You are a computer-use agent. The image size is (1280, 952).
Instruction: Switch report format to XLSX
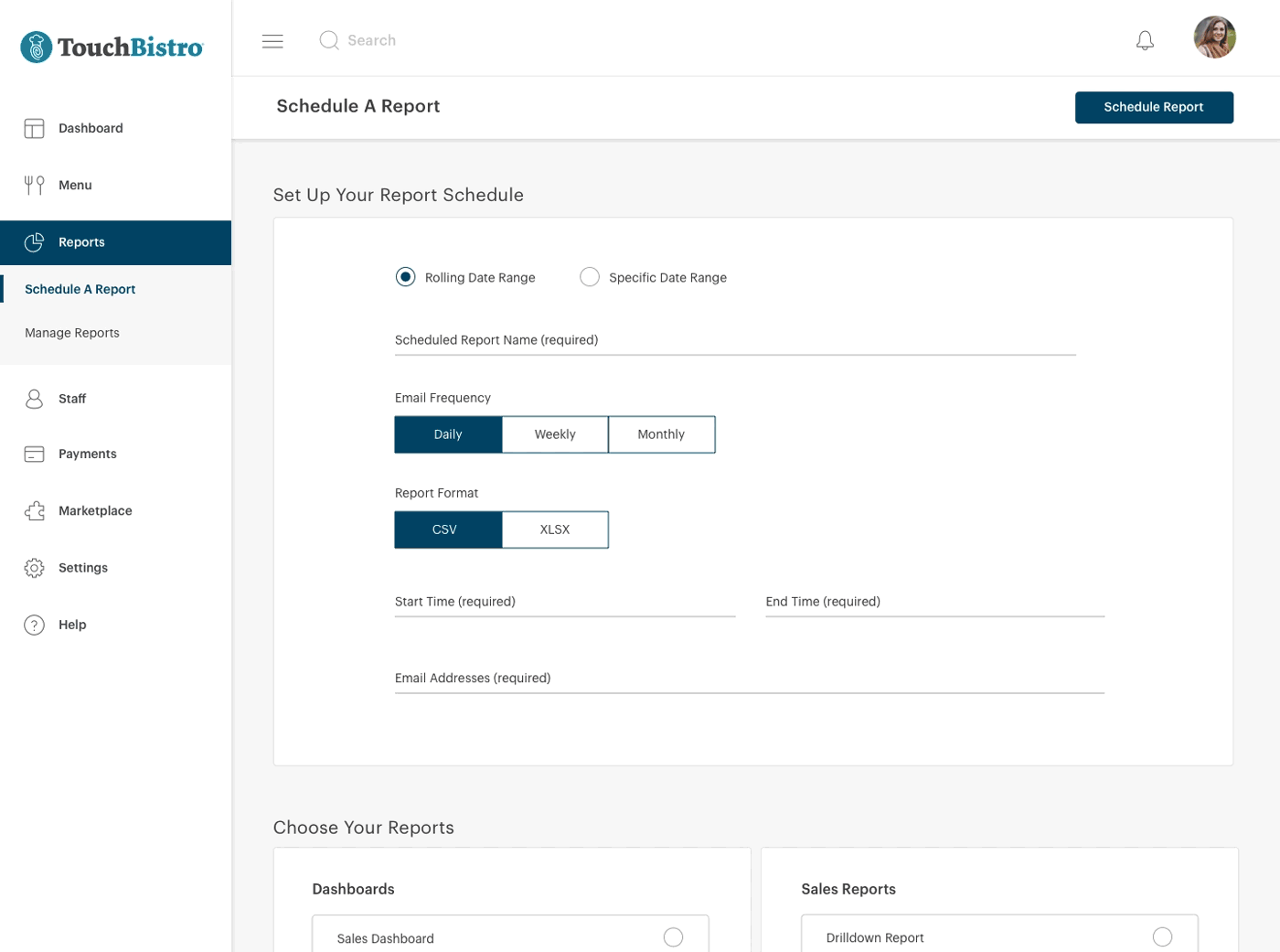click(x=555, y=529)
